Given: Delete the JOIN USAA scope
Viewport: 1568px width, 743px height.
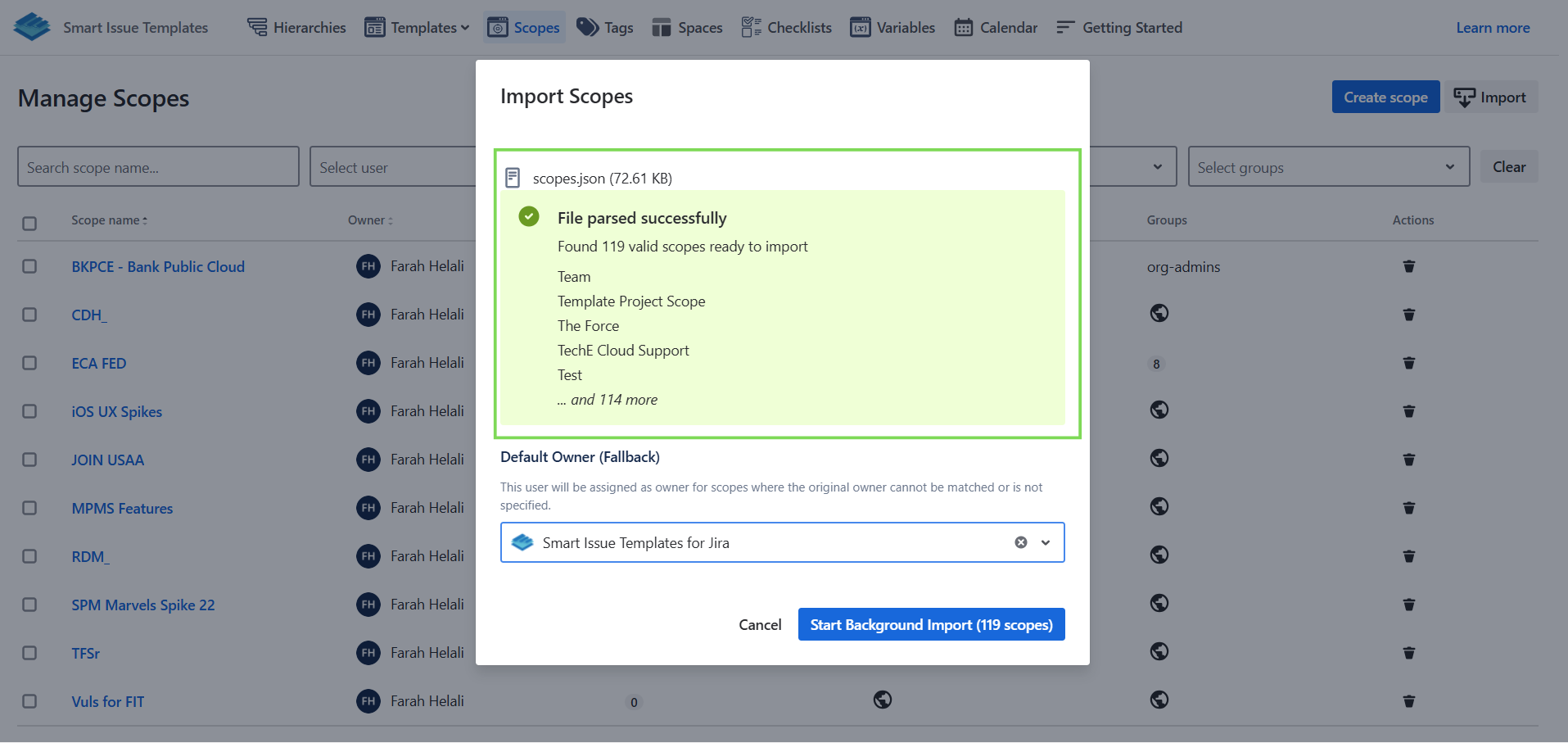Looking at the screenshot, I should (1408, 460).
